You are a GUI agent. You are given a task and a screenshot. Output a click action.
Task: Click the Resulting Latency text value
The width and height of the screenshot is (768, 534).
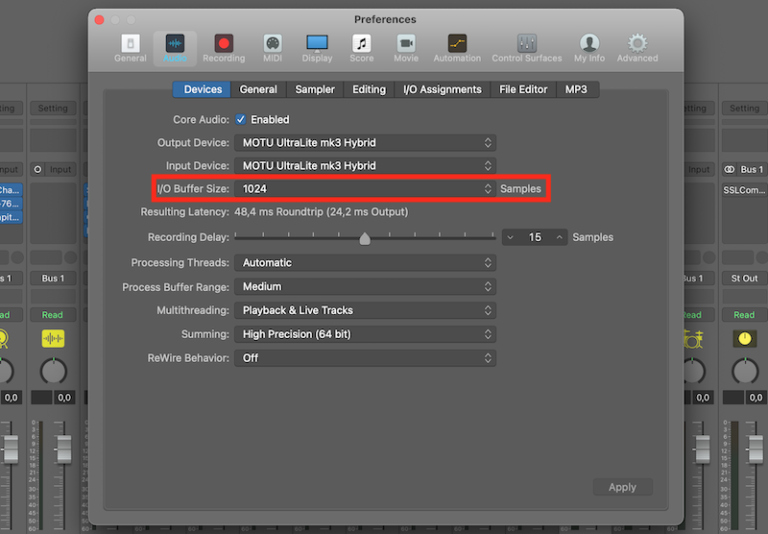click(x=321, y=212)
